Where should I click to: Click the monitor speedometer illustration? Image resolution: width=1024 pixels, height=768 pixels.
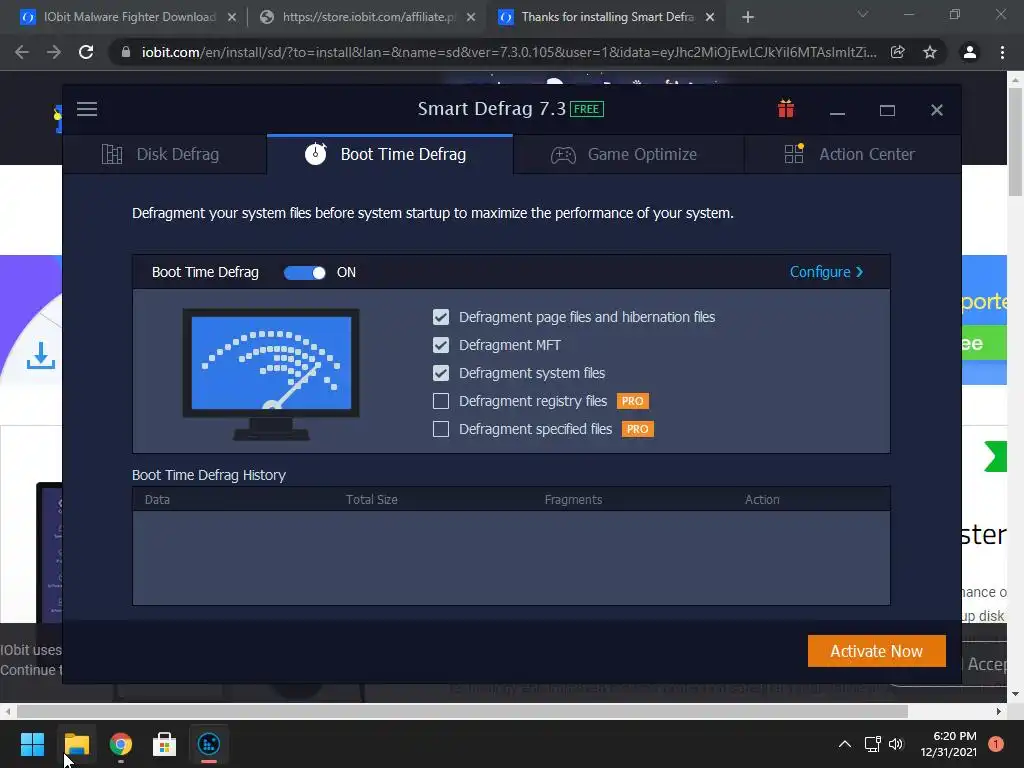click(271, 374)
